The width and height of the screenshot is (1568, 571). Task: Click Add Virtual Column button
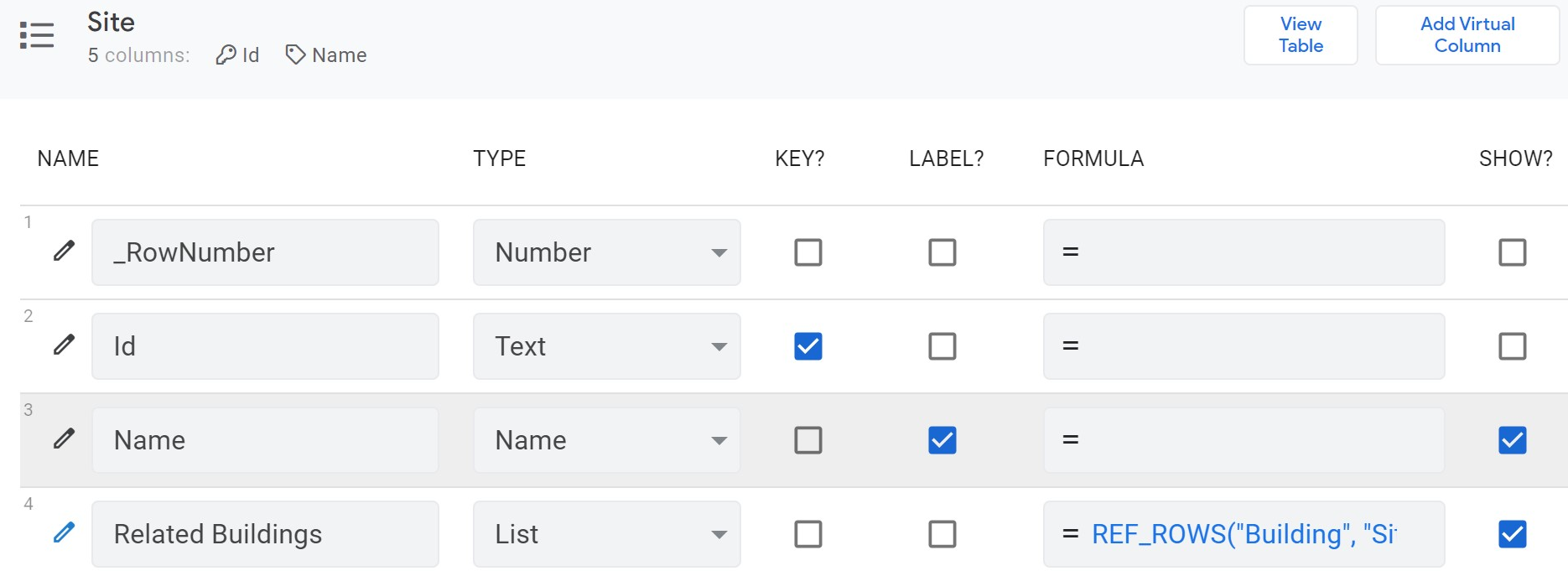pyautogui.click(x=1467, y=35)
